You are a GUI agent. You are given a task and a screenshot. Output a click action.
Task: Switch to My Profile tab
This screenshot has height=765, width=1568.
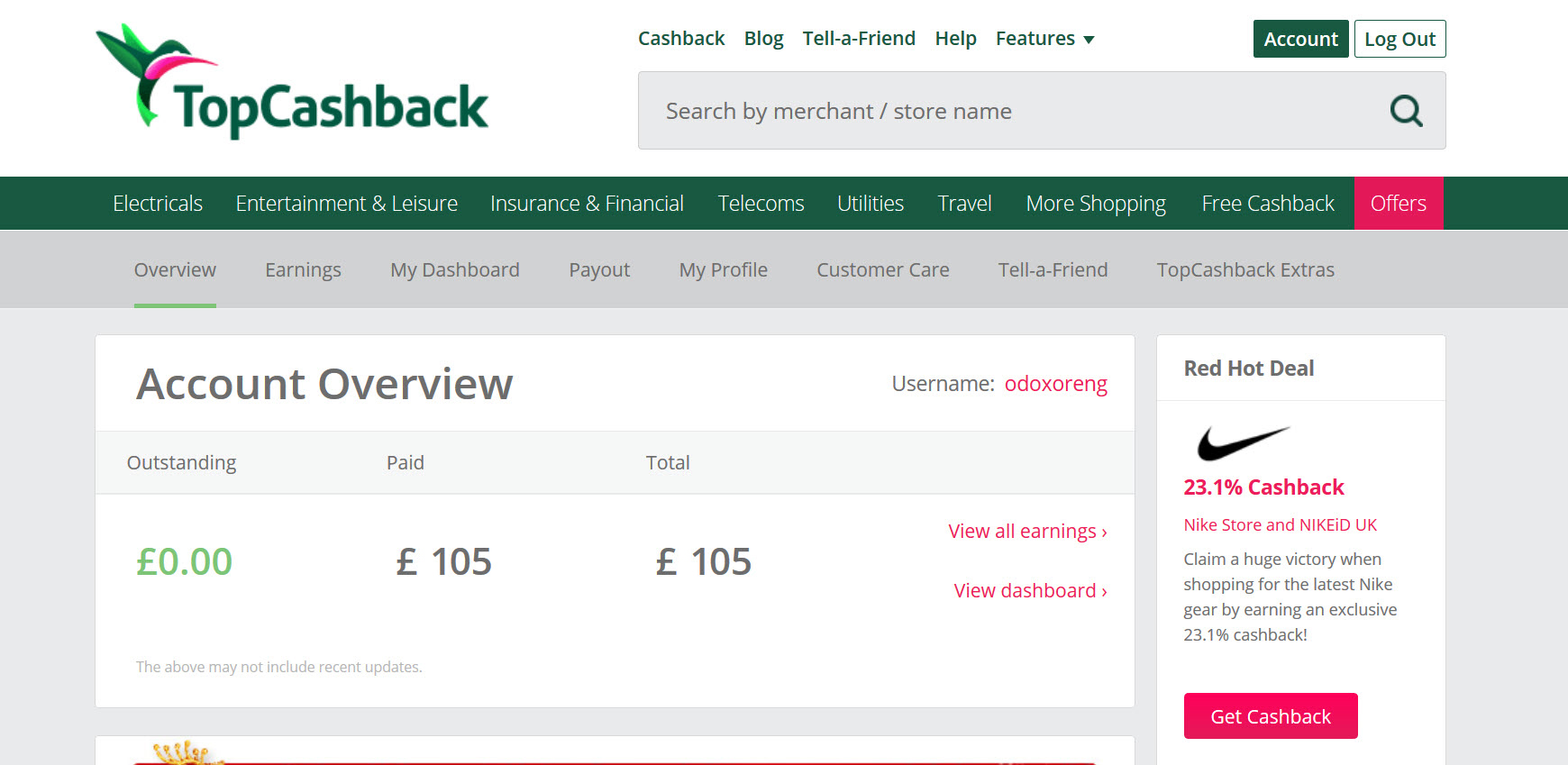(x=724, y=270)
